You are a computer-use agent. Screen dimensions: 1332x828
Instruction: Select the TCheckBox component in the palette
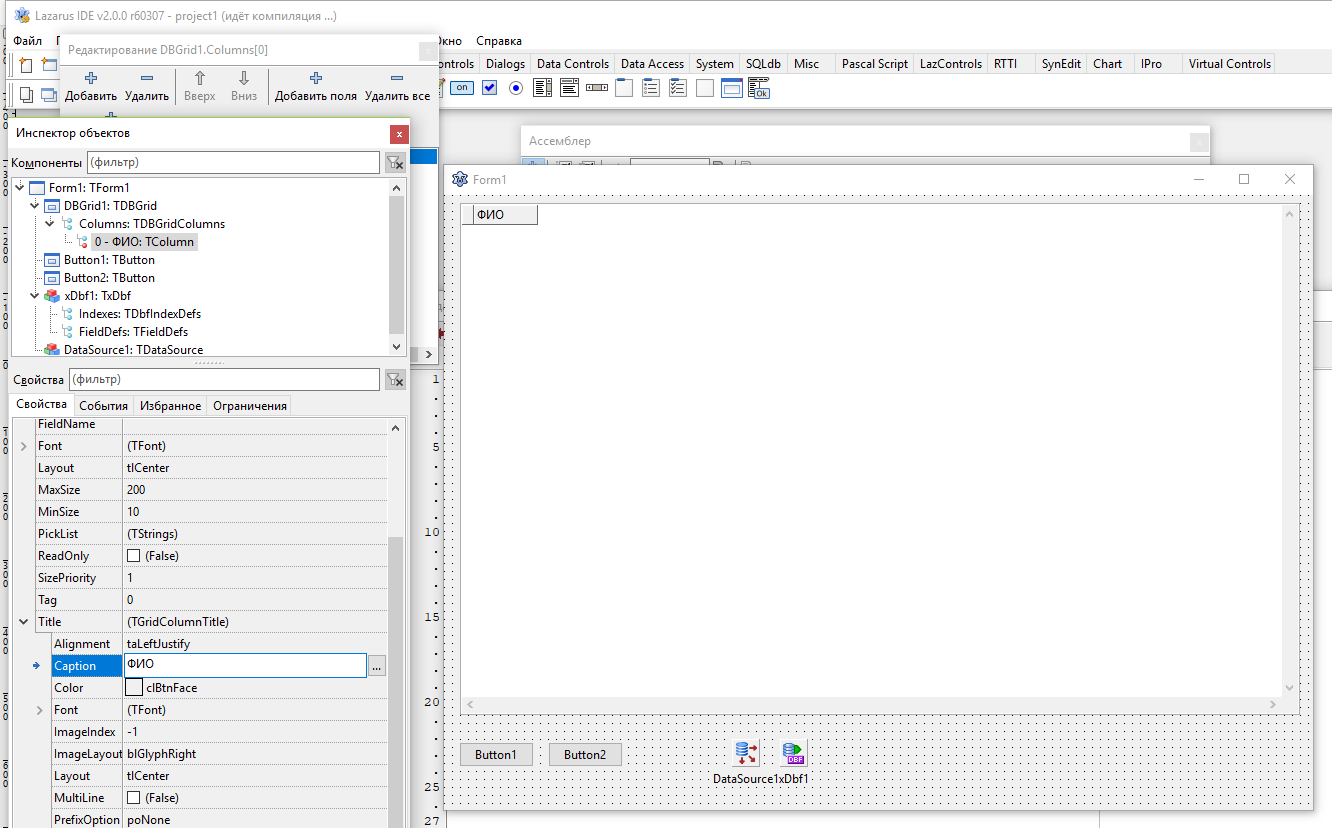pyautogui.click(x=489, y=88)
